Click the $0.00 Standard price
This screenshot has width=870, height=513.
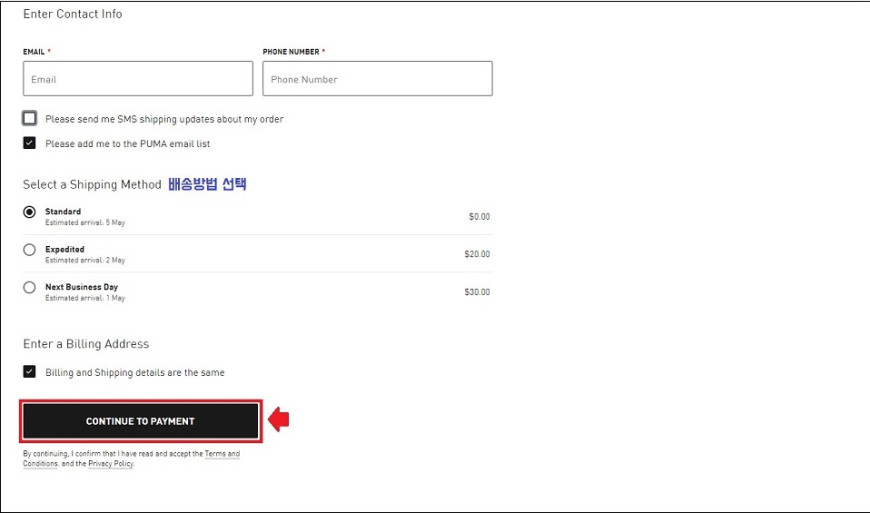tap(479, 216)
